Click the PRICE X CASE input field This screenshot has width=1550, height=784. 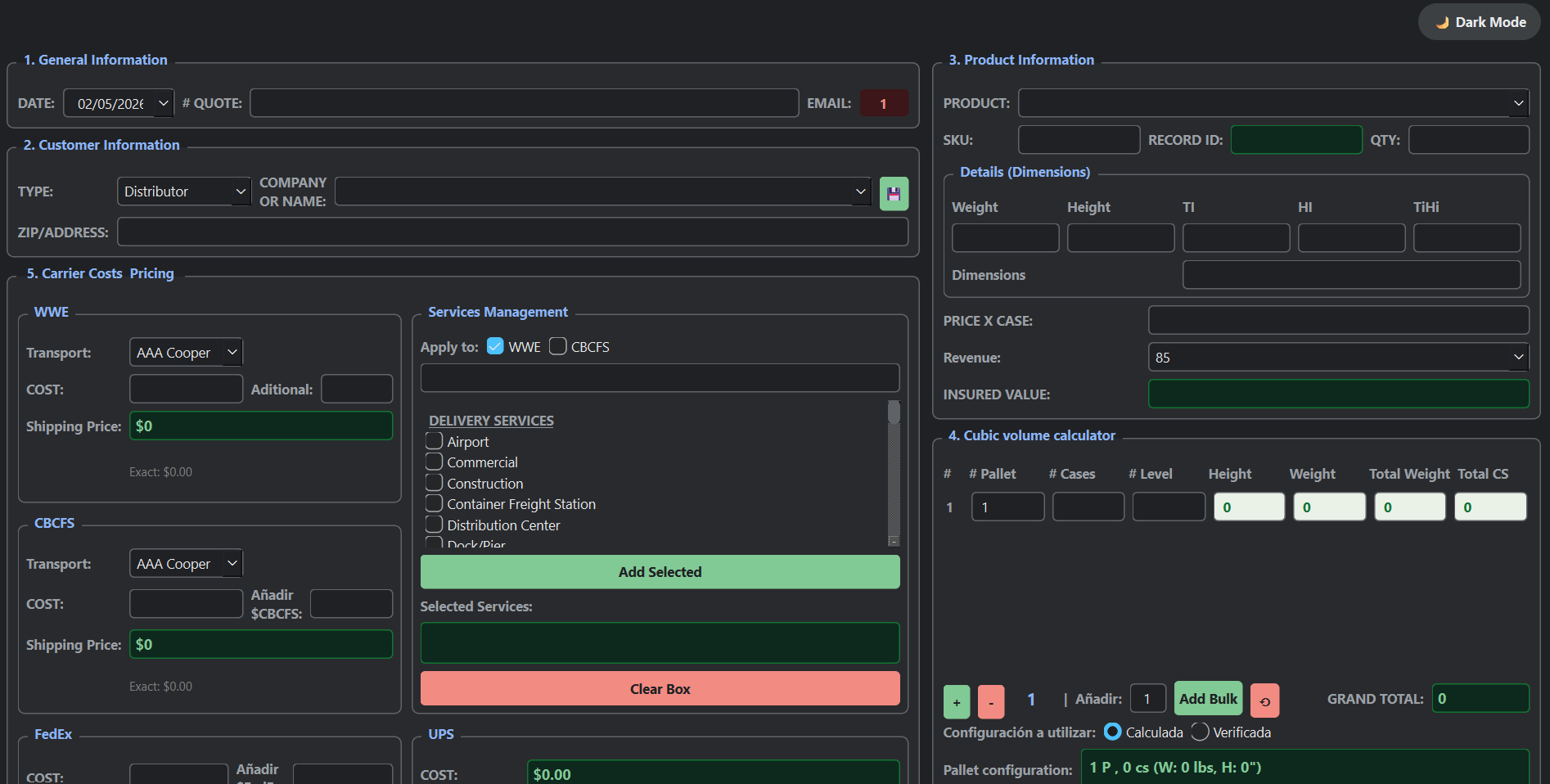(1339, 320)
